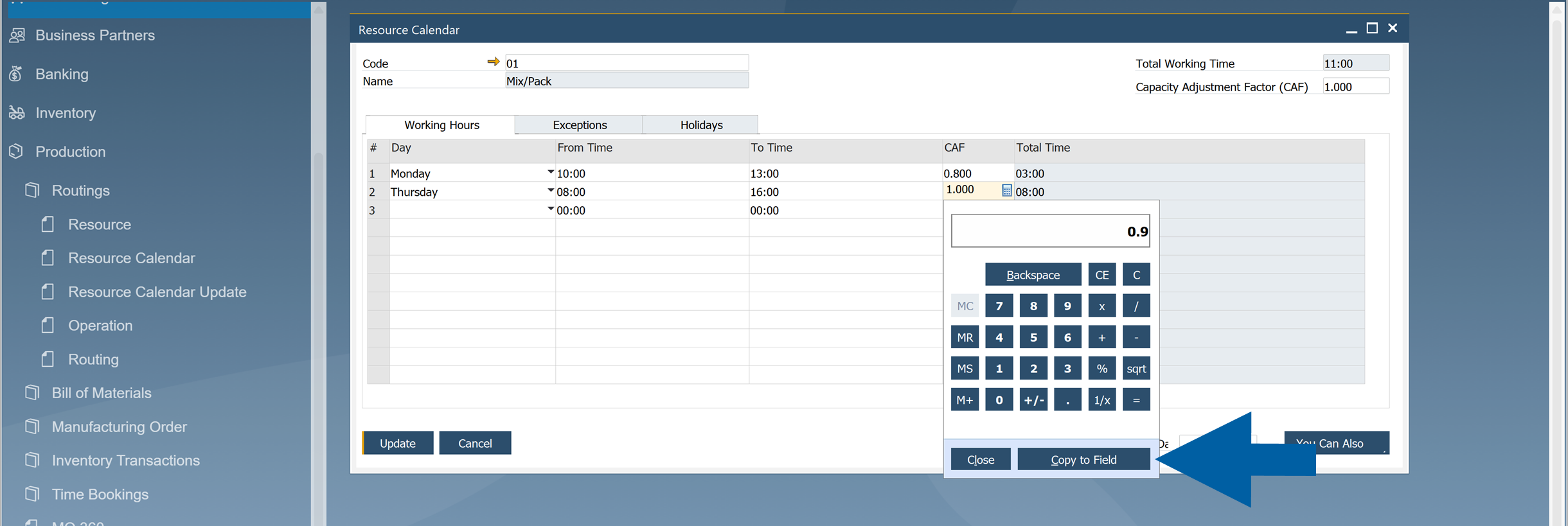Close the calculator popup
The width and height of the screenshot is (1568, 526).
(x=981, y=459)
